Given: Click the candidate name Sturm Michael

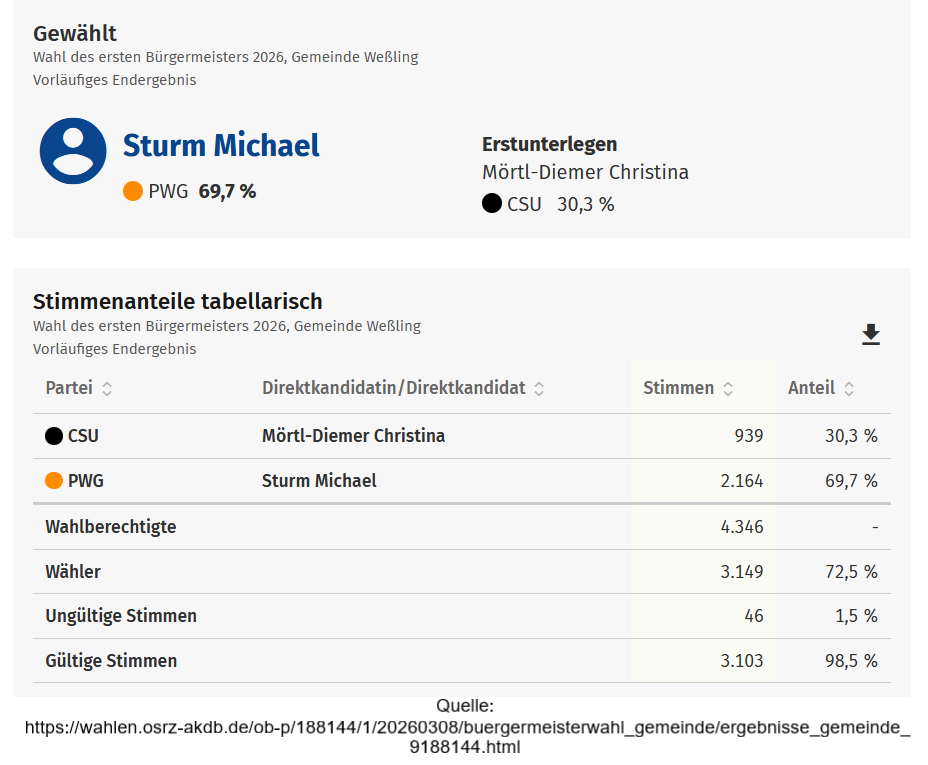Looking at the screenshot, I should tap(221, 146).
